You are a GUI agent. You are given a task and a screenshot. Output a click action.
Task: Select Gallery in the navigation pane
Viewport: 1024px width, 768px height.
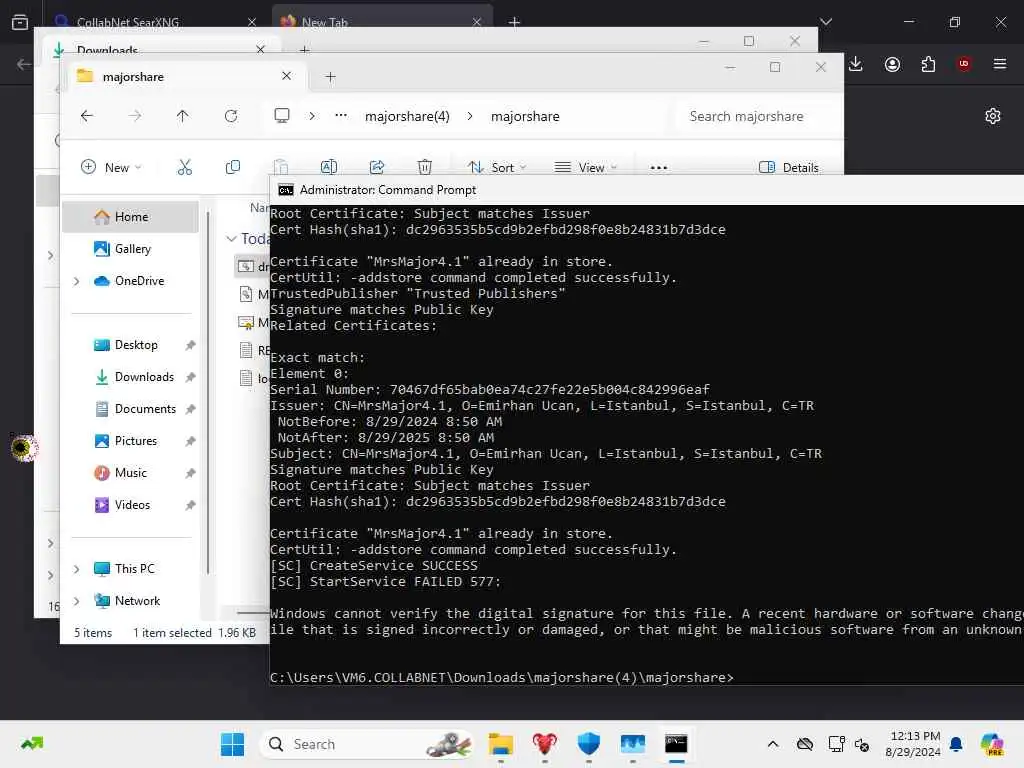pos(133,249)
